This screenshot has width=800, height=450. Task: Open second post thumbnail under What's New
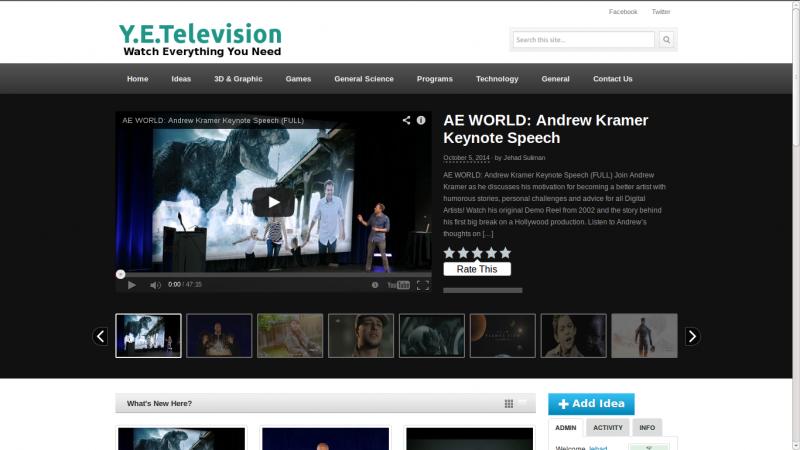click(326, 439)
